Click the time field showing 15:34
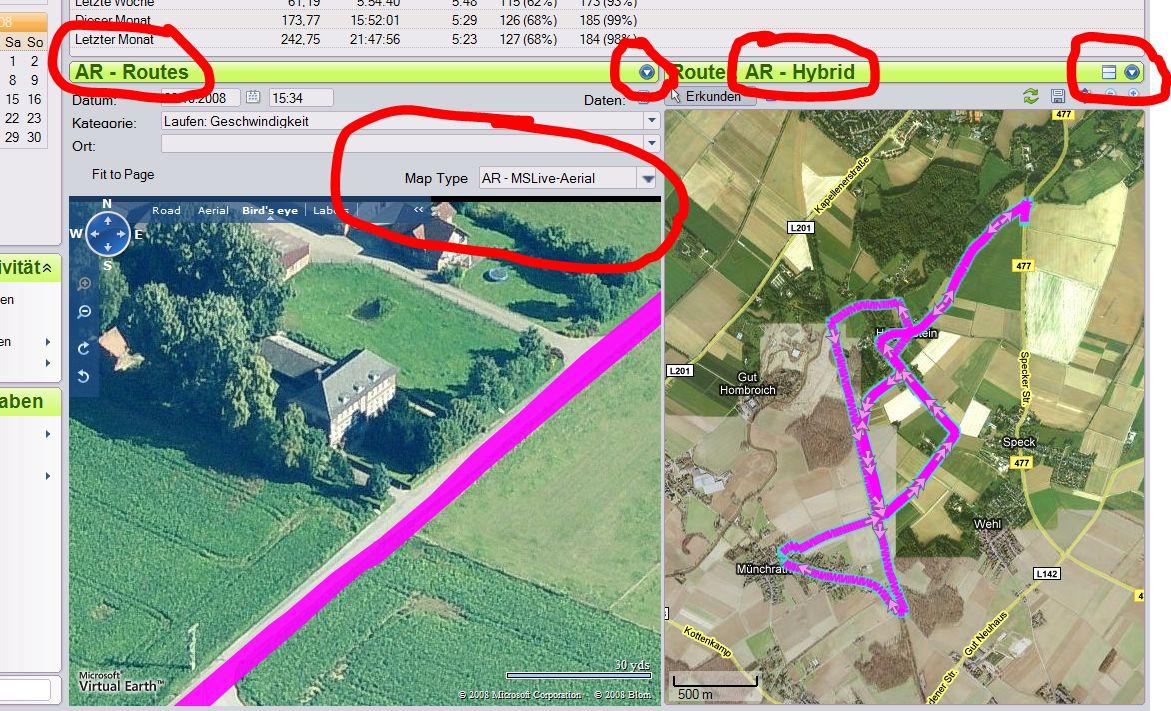 point(301,98)
